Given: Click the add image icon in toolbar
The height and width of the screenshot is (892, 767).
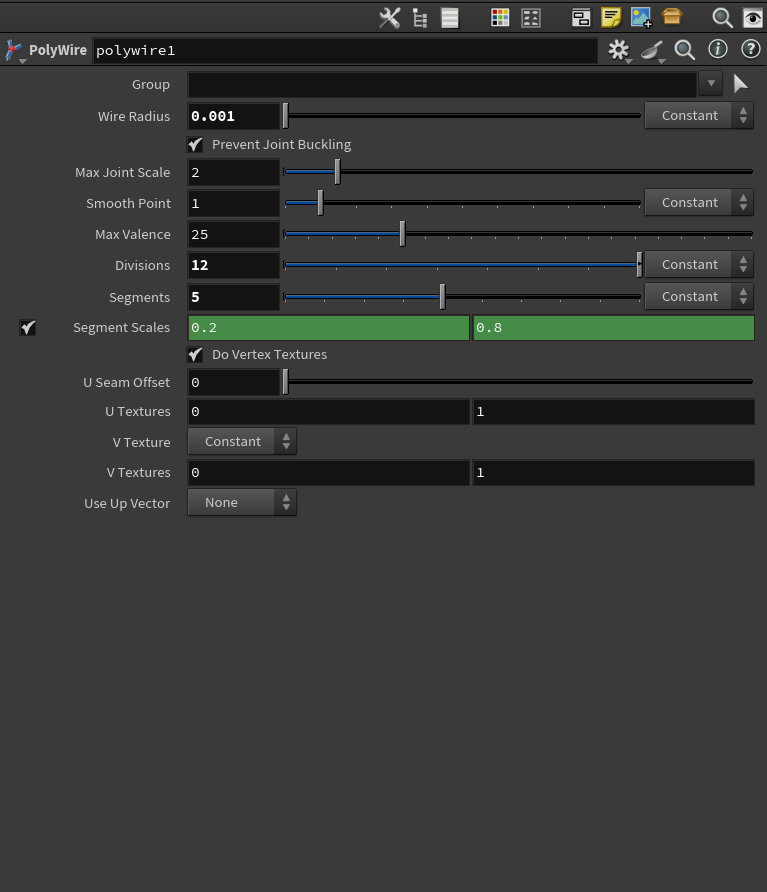Looking at the screenshot, I should (x=641, y=18).
